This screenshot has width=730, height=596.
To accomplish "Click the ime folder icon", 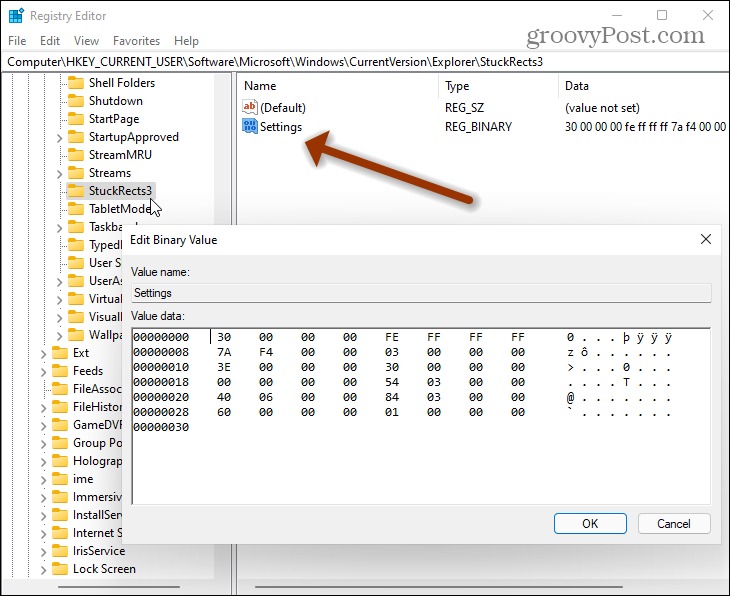I will pyautogui.click(x=60, y=479).
